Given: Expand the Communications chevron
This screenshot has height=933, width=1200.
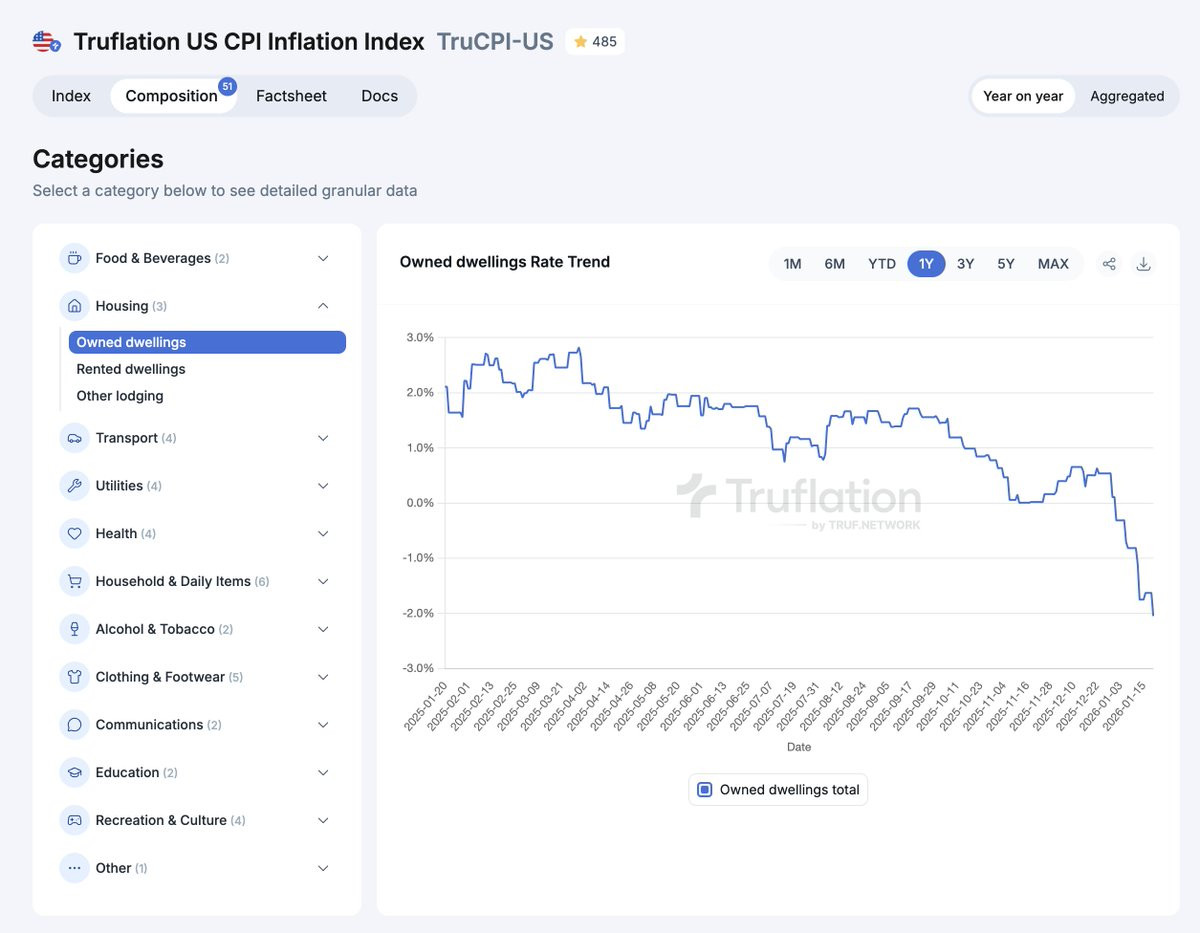Looking at the screenshot, I should click(x=323, y=725).
